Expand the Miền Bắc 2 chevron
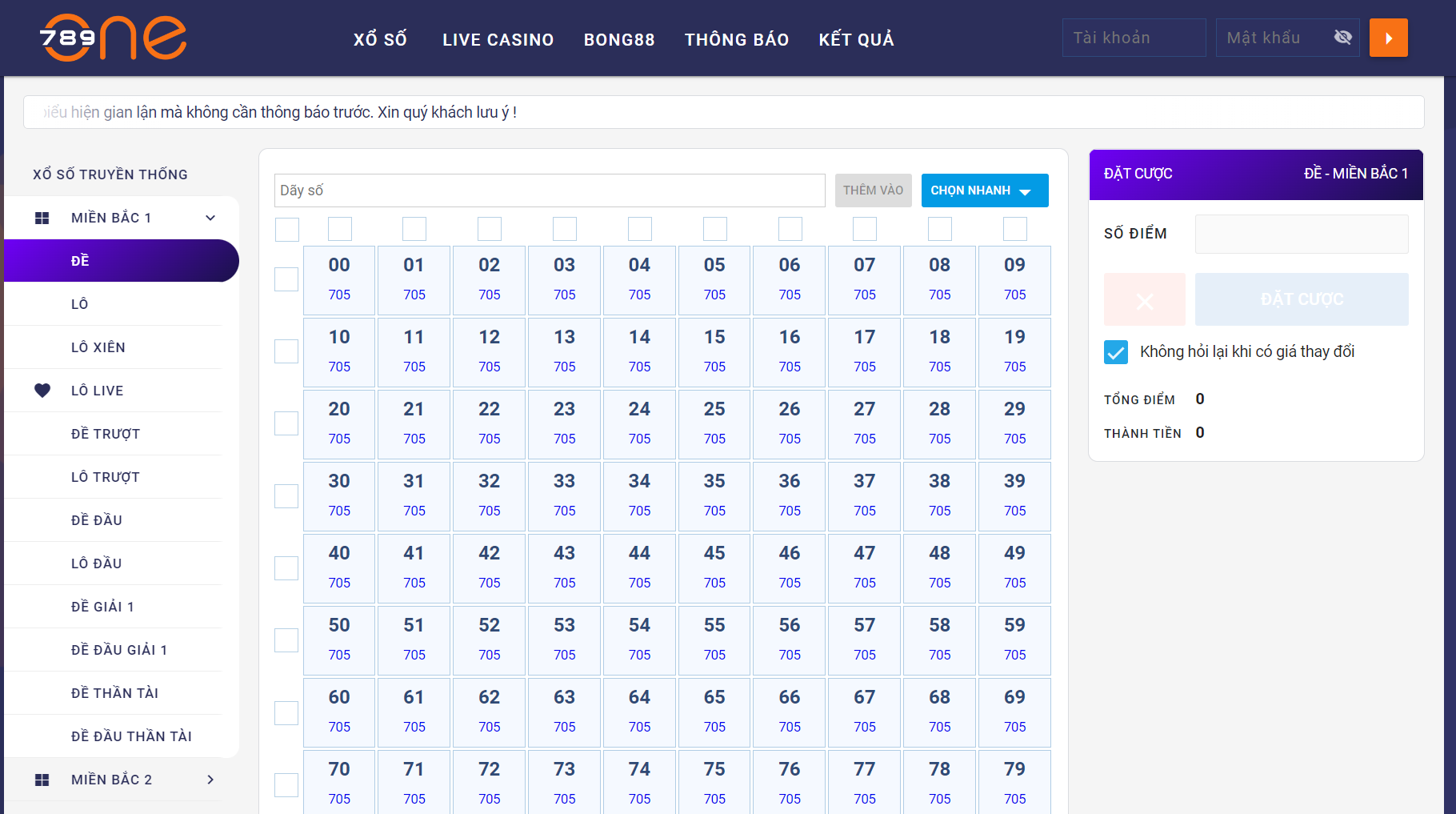1456x814 pixels. pyautogui.click(x=210, y=780)
